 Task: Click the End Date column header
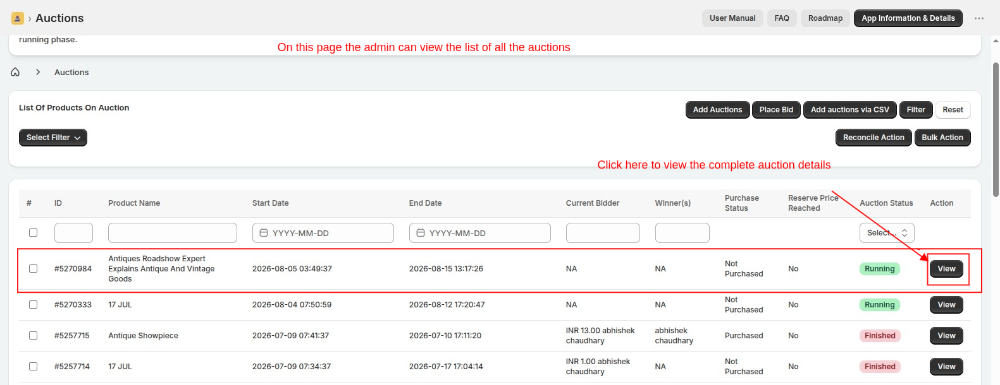425,203
